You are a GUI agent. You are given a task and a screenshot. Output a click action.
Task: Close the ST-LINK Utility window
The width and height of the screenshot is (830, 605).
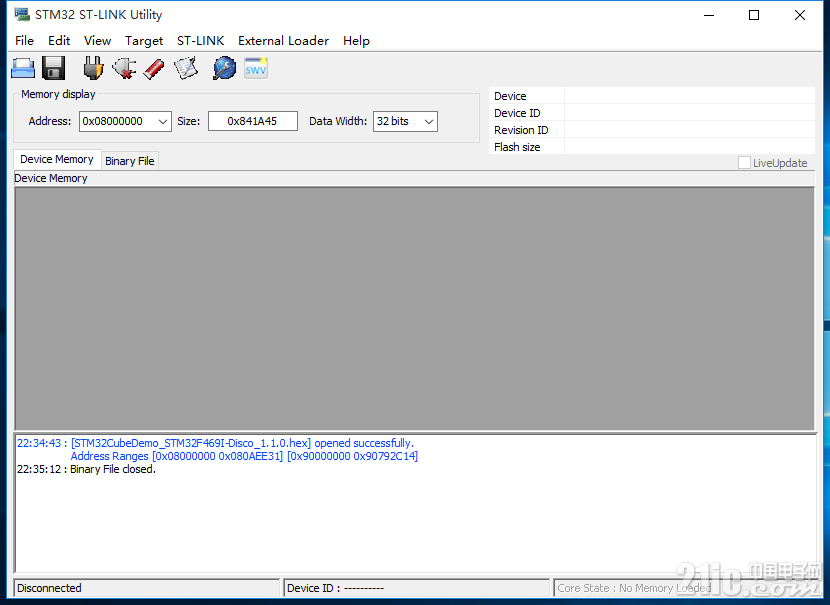[800, 15]
